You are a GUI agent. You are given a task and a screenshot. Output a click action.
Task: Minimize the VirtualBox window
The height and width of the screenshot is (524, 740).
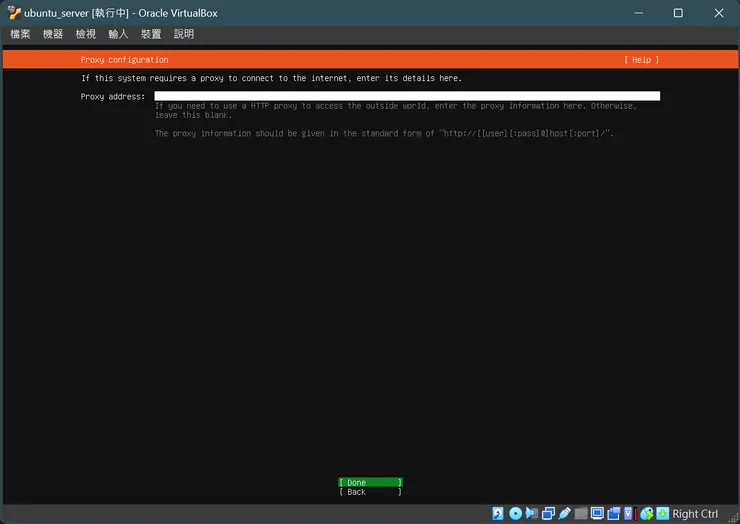639,13
